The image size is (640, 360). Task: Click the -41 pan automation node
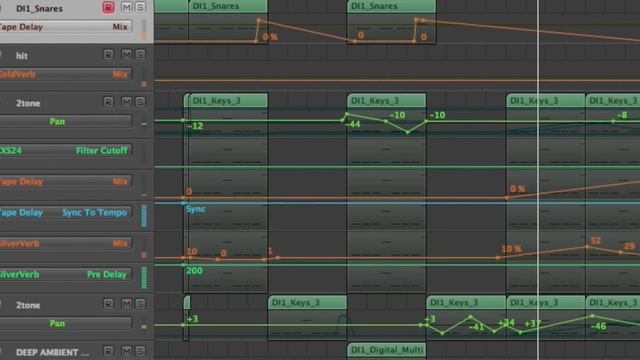(x=470, y=317)
